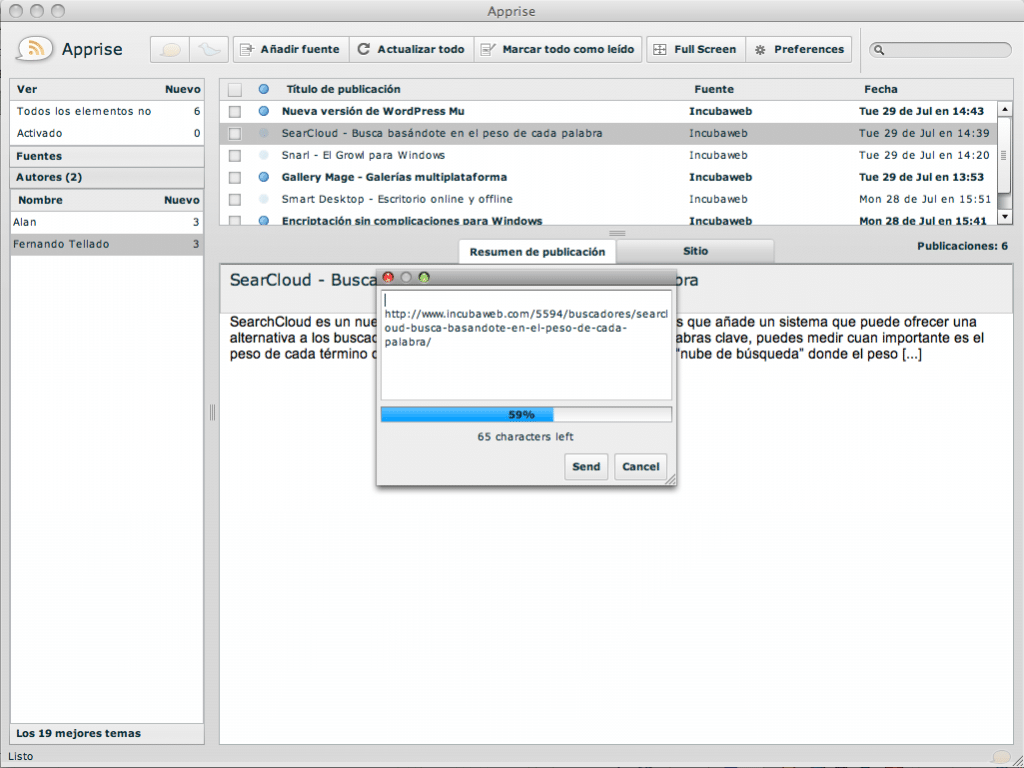Click the publication list scroll-up arrow

pyautogui.click(x=1005, y=109)
